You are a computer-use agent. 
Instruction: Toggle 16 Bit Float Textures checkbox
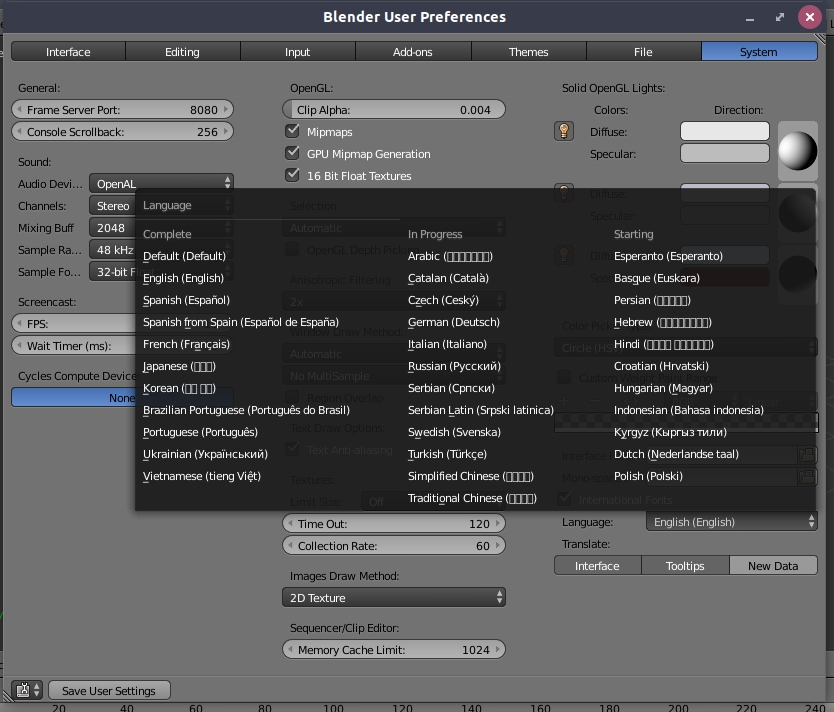click(x=292, y=175)
